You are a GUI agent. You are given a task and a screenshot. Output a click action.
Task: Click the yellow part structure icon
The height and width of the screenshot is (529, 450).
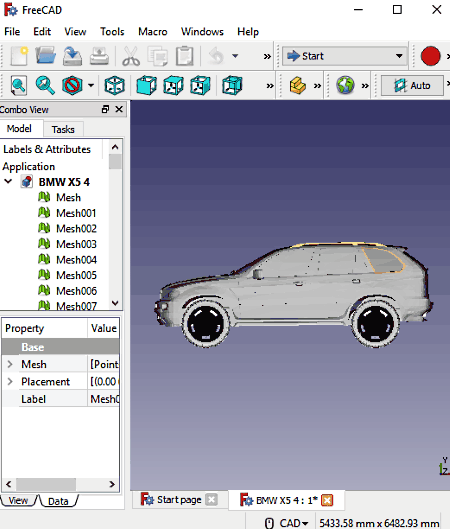(x=298, y=85)
